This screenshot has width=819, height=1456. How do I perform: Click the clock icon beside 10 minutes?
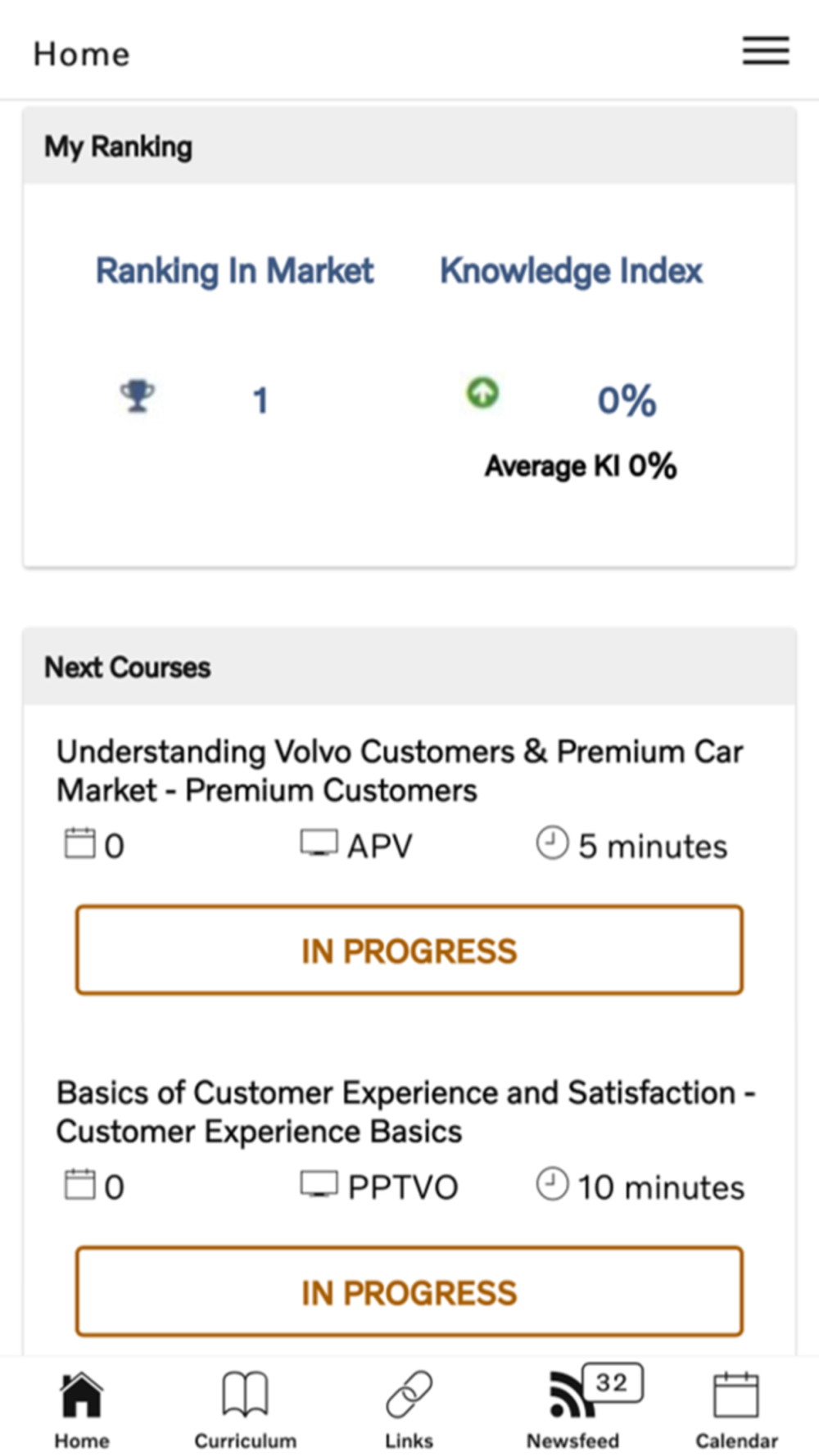pos(552,1184)
